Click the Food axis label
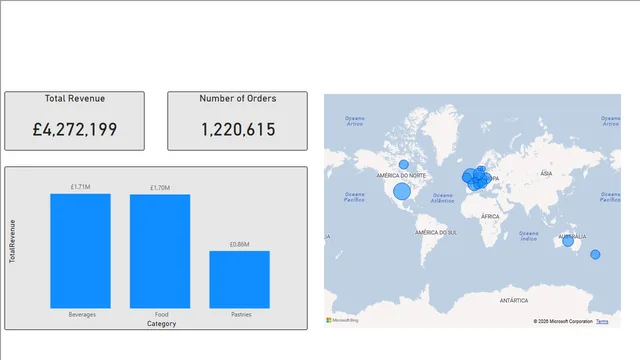Viewport: 640px width, 360px height. pos(162,314)
